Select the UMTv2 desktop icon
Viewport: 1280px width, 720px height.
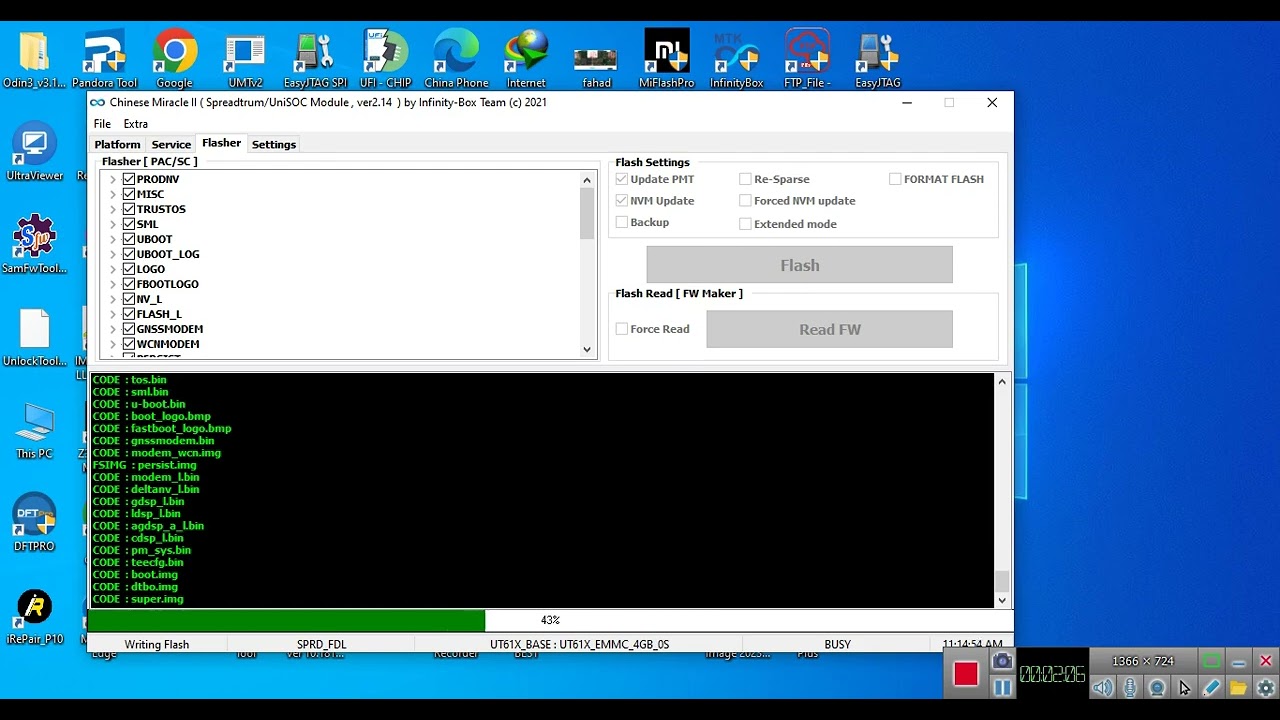tap(245, 59)
